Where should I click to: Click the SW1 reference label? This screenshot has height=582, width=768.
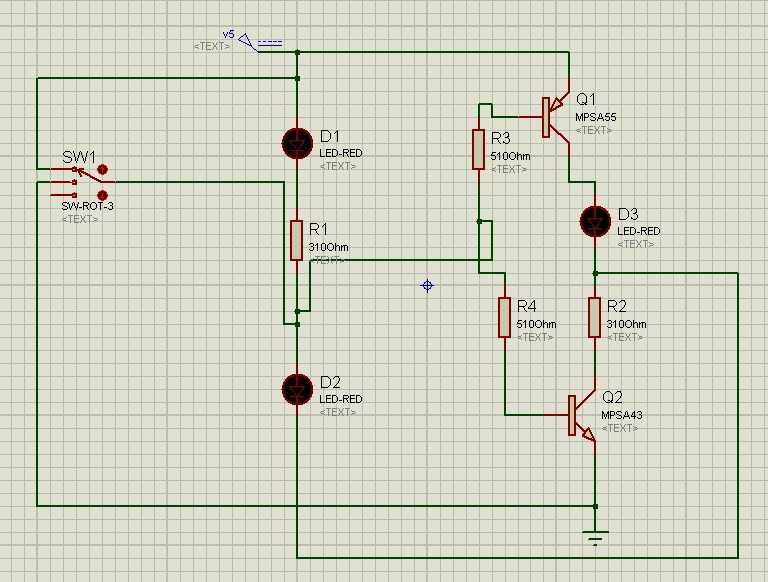point(78,157)
